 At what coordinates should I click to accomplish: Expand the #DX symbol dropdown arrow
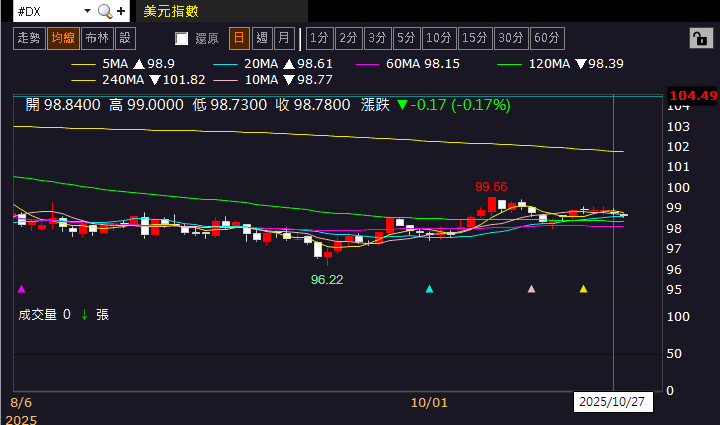(87, 11)
